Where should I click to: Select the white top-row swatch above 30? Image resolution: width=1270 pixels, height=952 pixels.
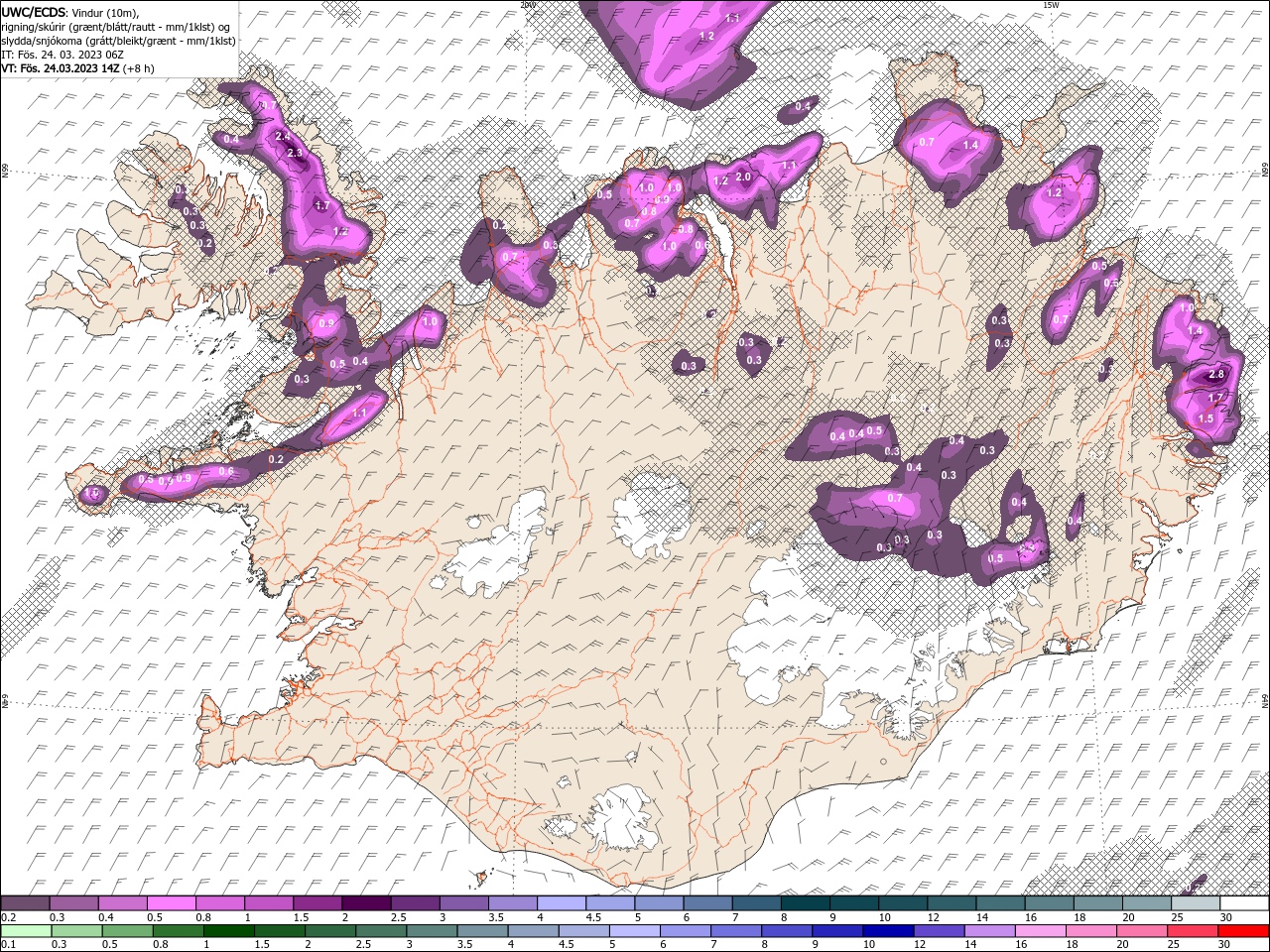[x=1244, y=903]
